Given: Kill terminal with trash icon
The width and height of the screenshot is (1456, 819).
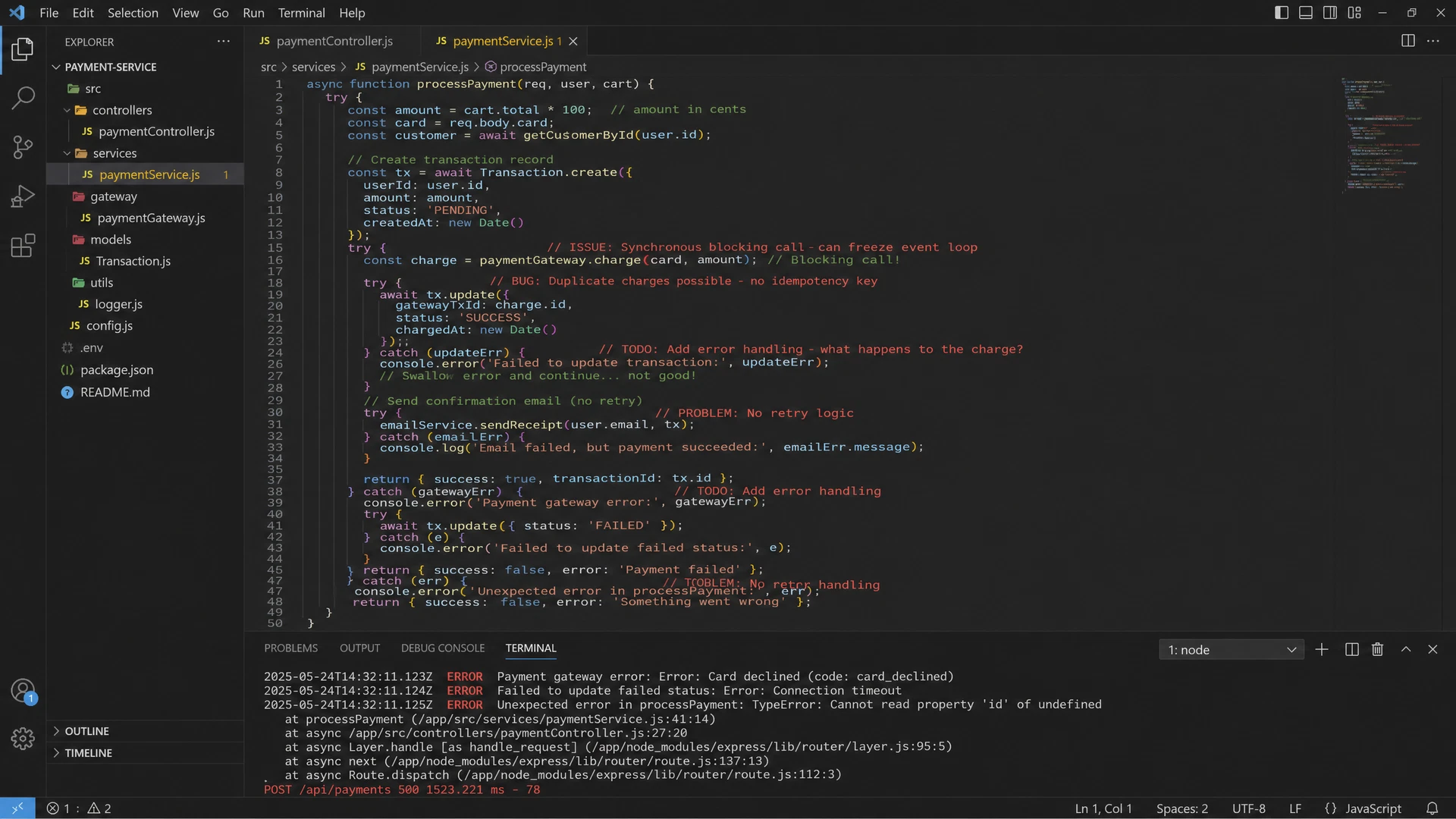Looking at the screenshot, I should pyautogui.click(x=1378, y=650).
